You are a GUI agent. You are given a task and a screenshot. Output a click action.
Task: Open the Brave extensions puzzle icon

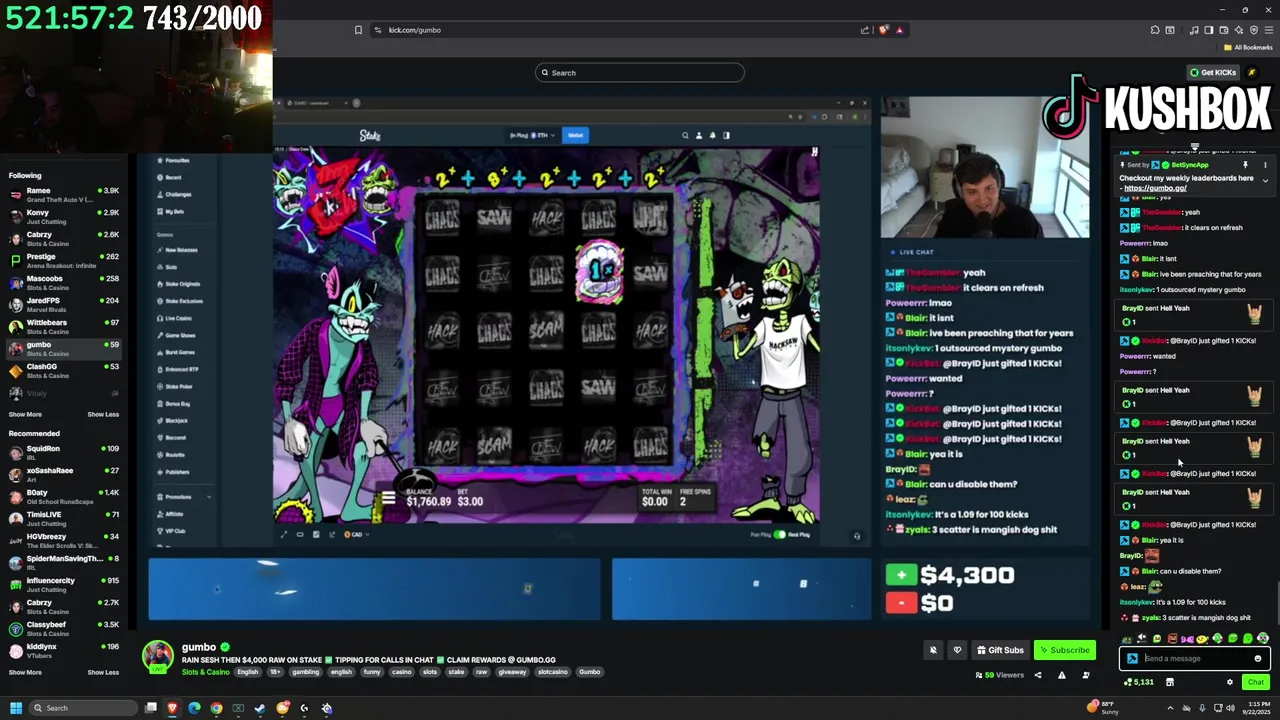coord(1155,30)
